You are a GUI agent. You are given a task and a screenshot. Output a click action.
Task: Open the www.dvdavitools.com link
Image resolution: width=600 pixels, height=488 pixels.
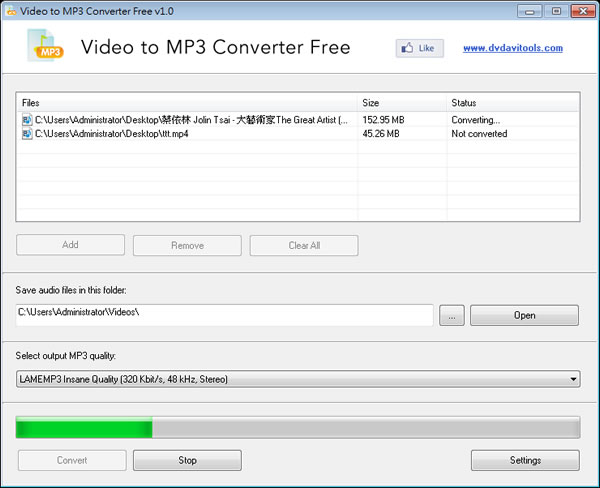(513, 48)
